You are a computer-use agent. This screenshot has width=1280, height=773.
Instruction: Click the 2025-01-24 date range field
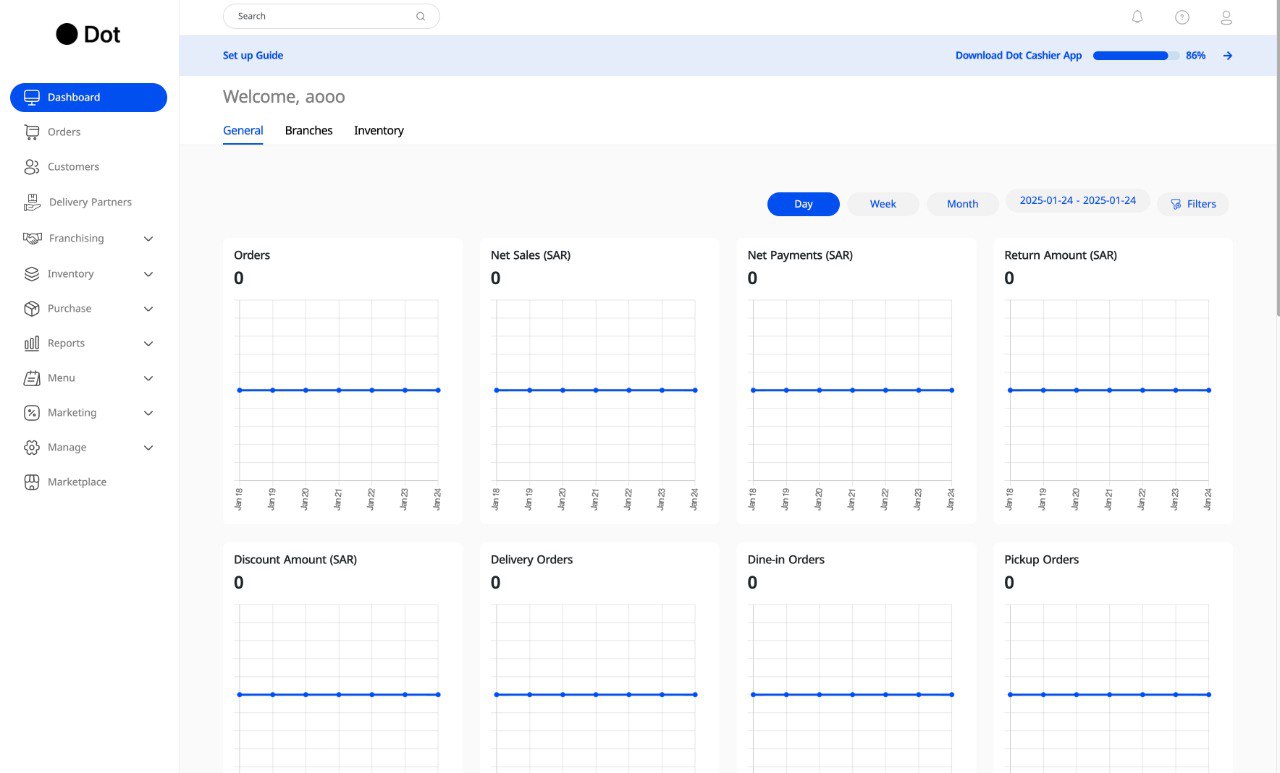point(1077,201)
